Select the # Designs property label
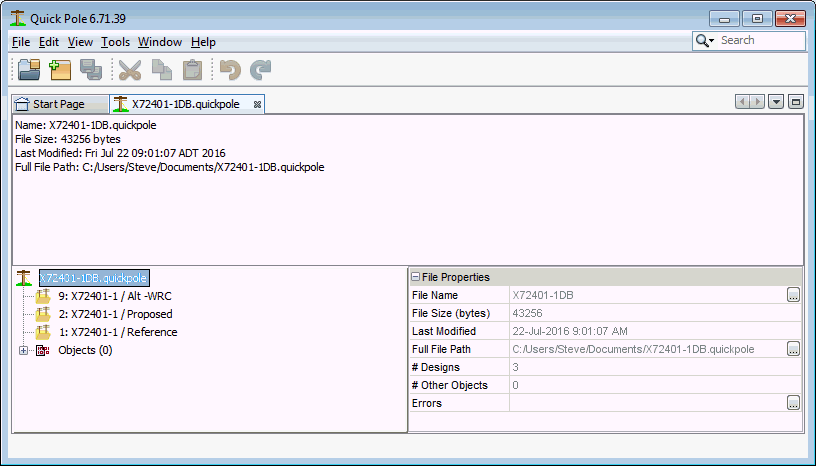This screenshot has width=816, height=466. point(436,367)
